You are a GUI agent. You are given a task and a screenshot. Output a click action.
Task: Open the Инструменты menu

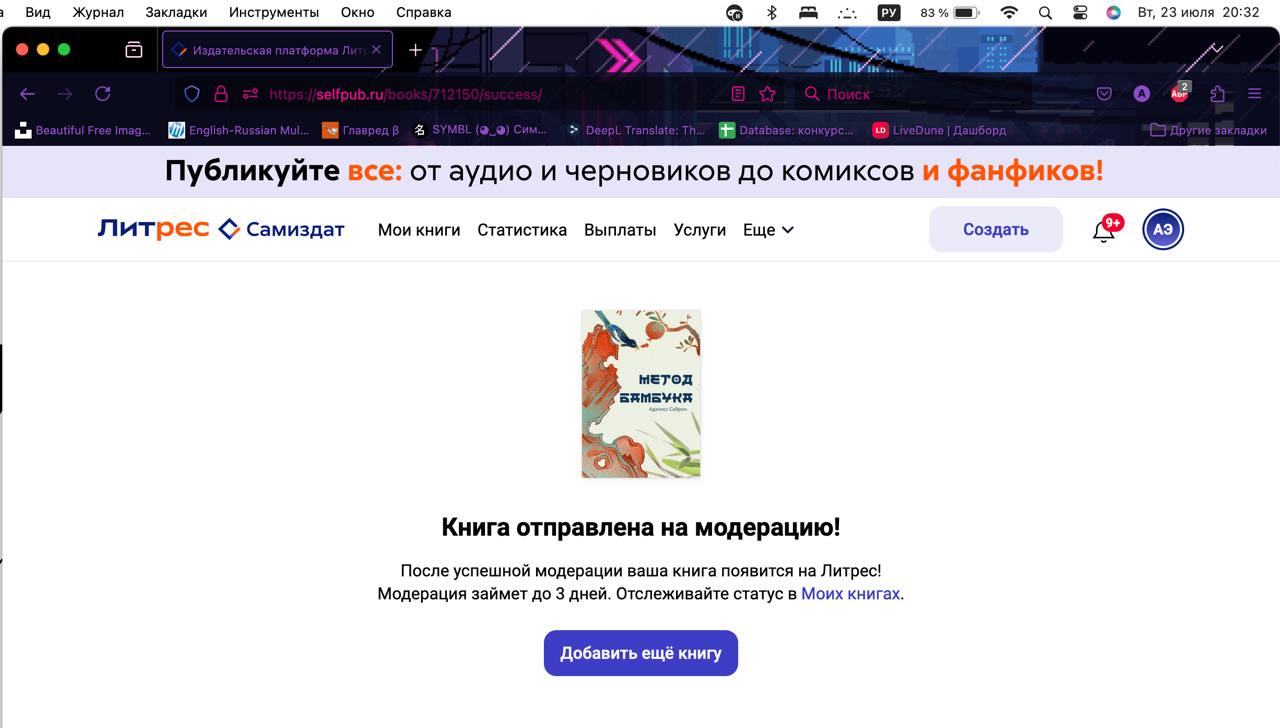coord(274,12)
